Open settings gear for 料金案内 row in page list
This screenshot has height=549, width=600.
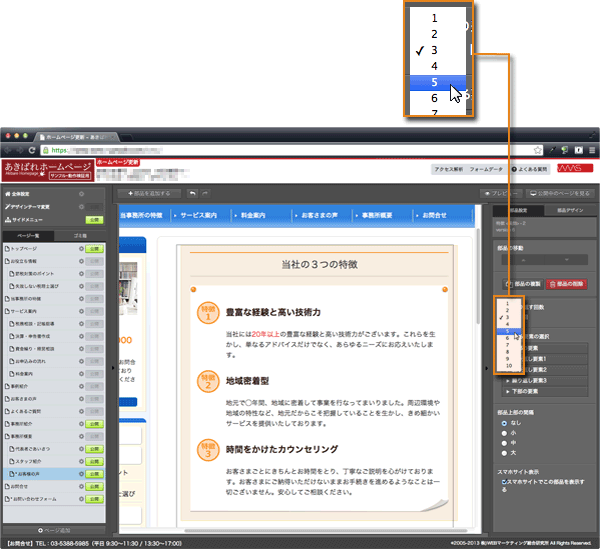tap(81, 374)
